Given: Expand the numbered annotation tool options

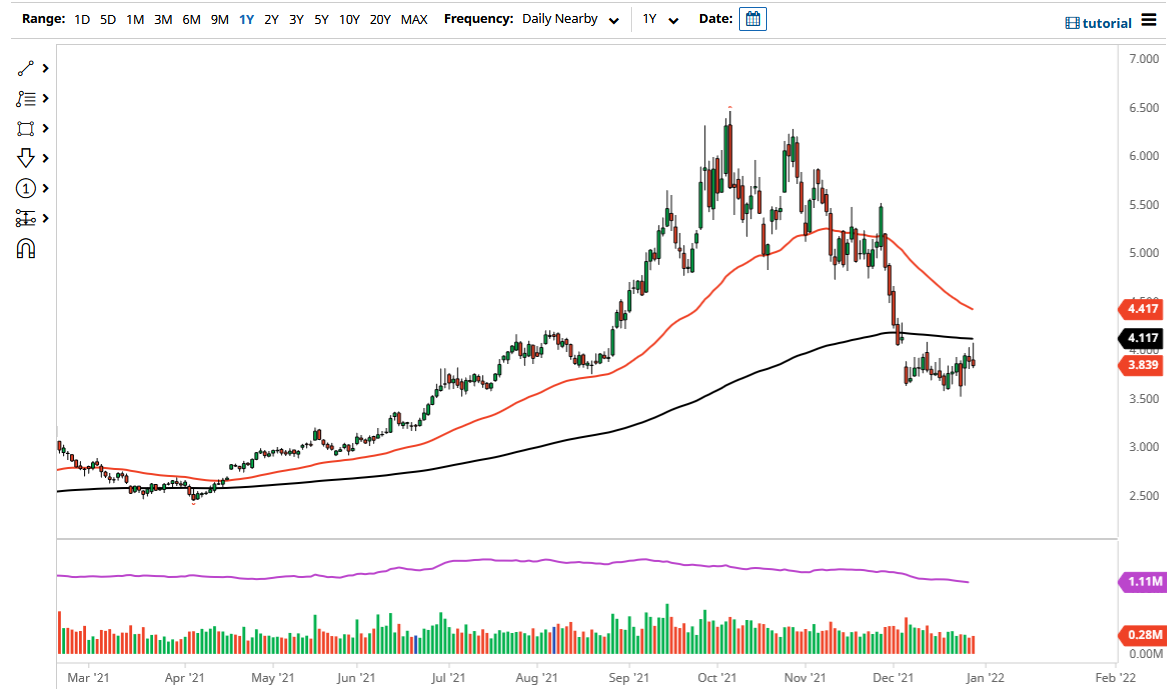Looking at the screenshot, I should click(46, 188).
